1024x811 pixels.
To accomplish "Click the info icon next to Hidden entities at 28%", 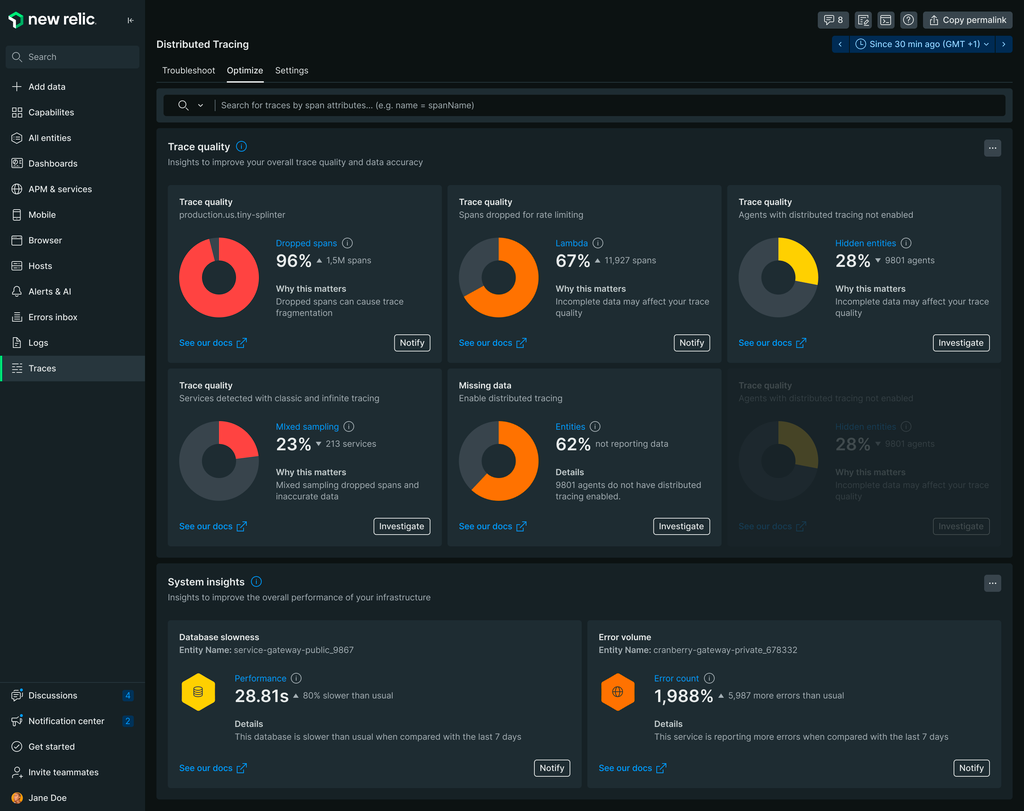I will (x=906, y=243).
